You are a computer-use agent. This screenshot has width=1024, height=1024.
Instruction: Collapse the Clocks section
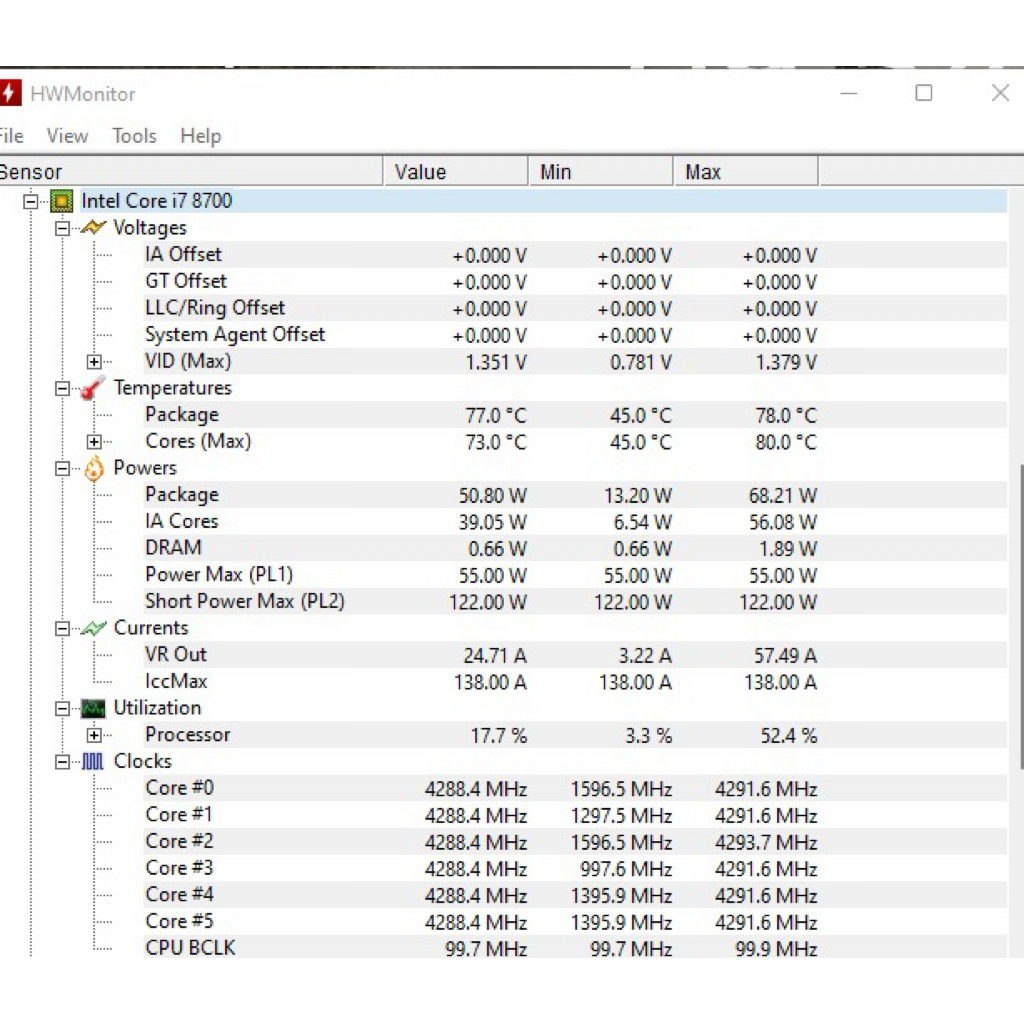point(62,762)
